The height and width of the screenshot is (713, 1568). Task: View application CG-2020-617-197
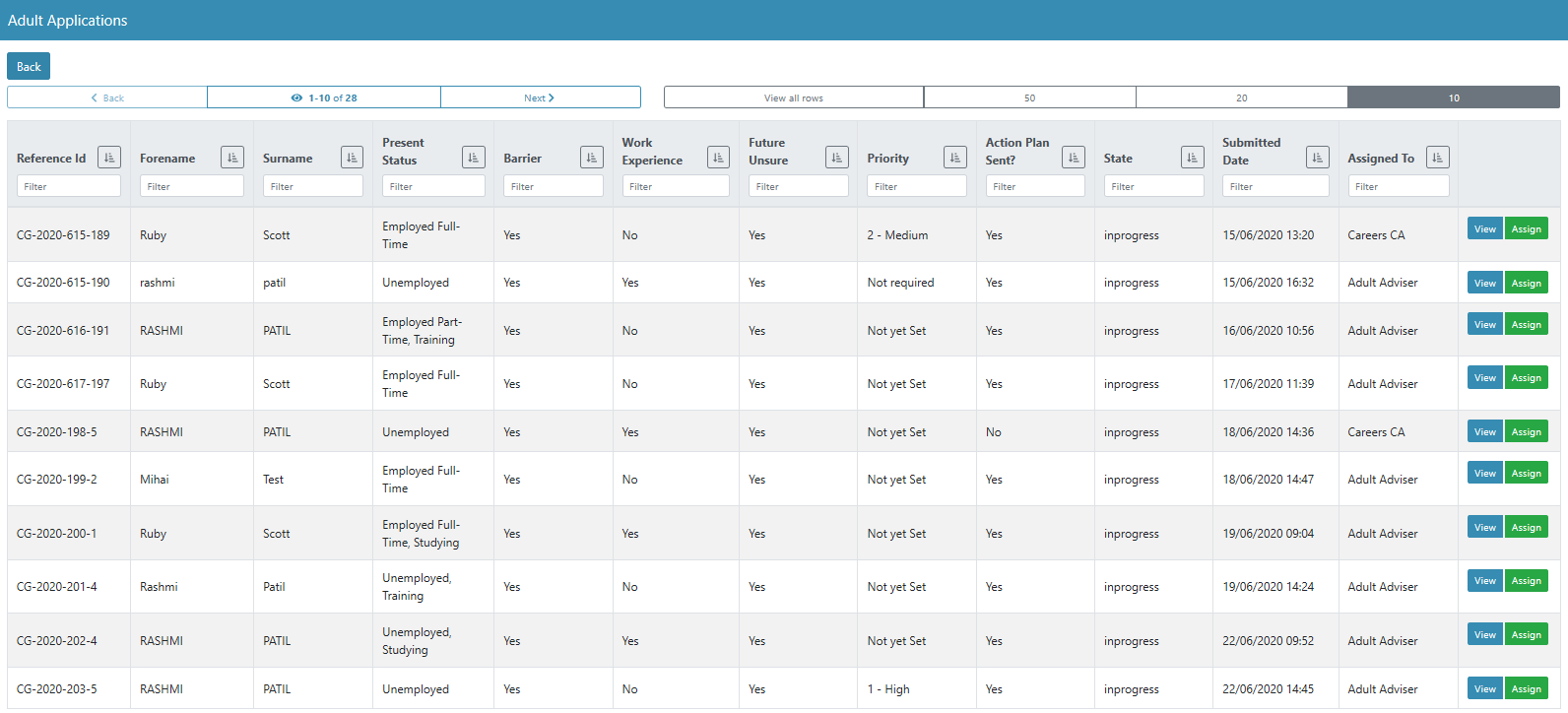pyautogui.click(x=1485, y=377)
